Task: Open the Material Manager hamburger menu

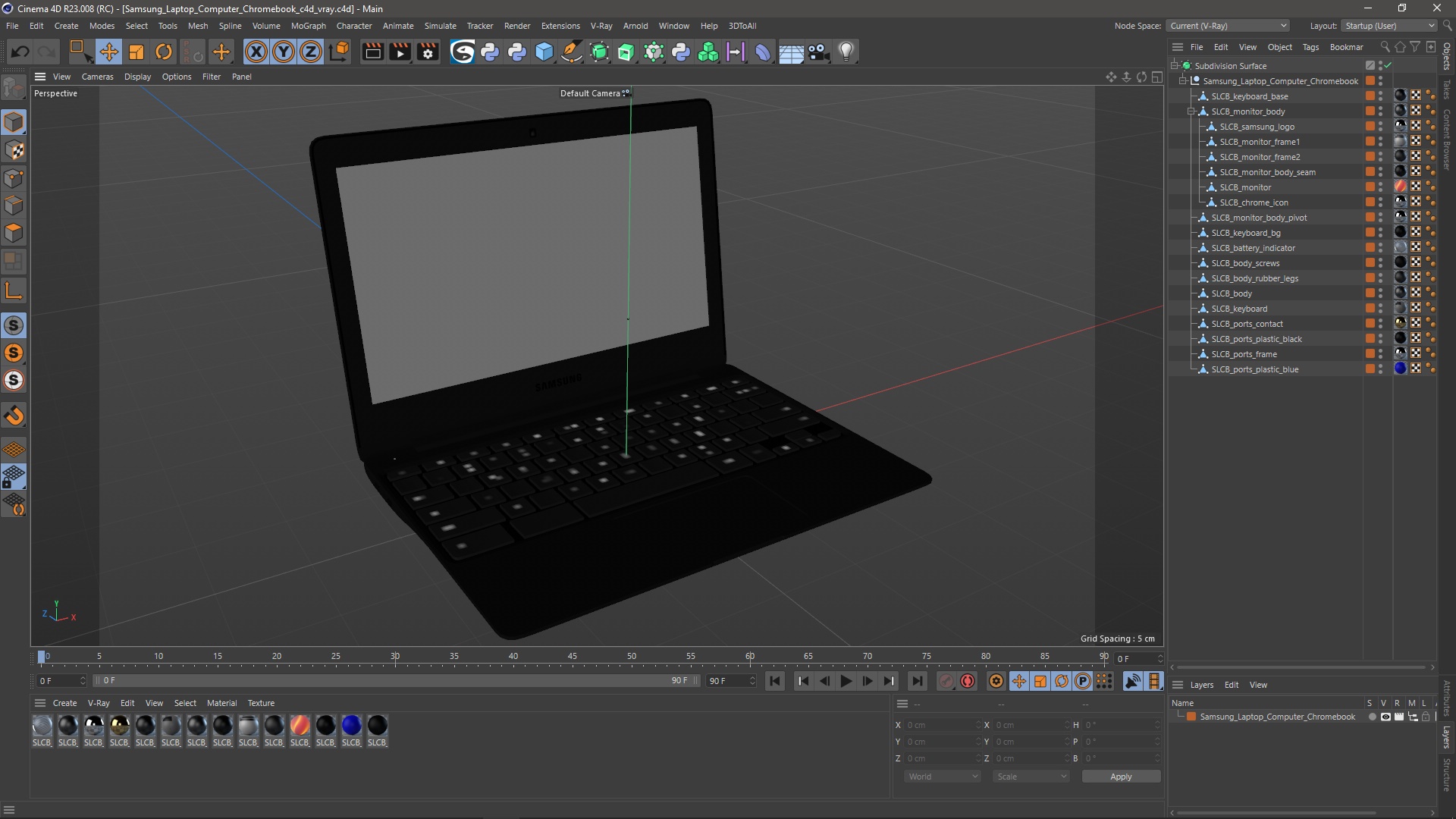Action: 40,703
